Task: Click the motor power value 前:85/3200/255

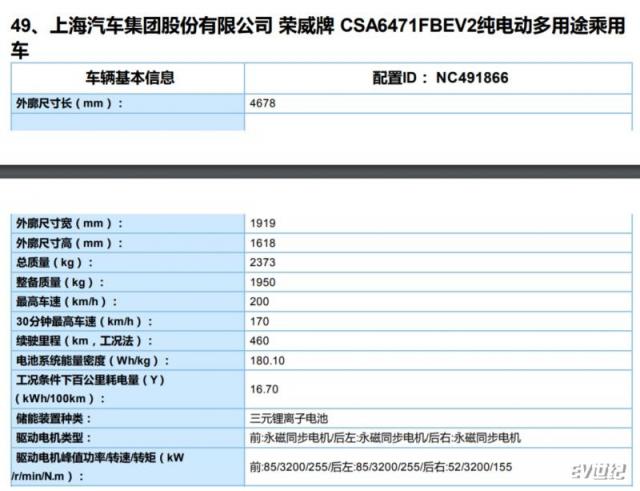Action: [x=381, y=467]
